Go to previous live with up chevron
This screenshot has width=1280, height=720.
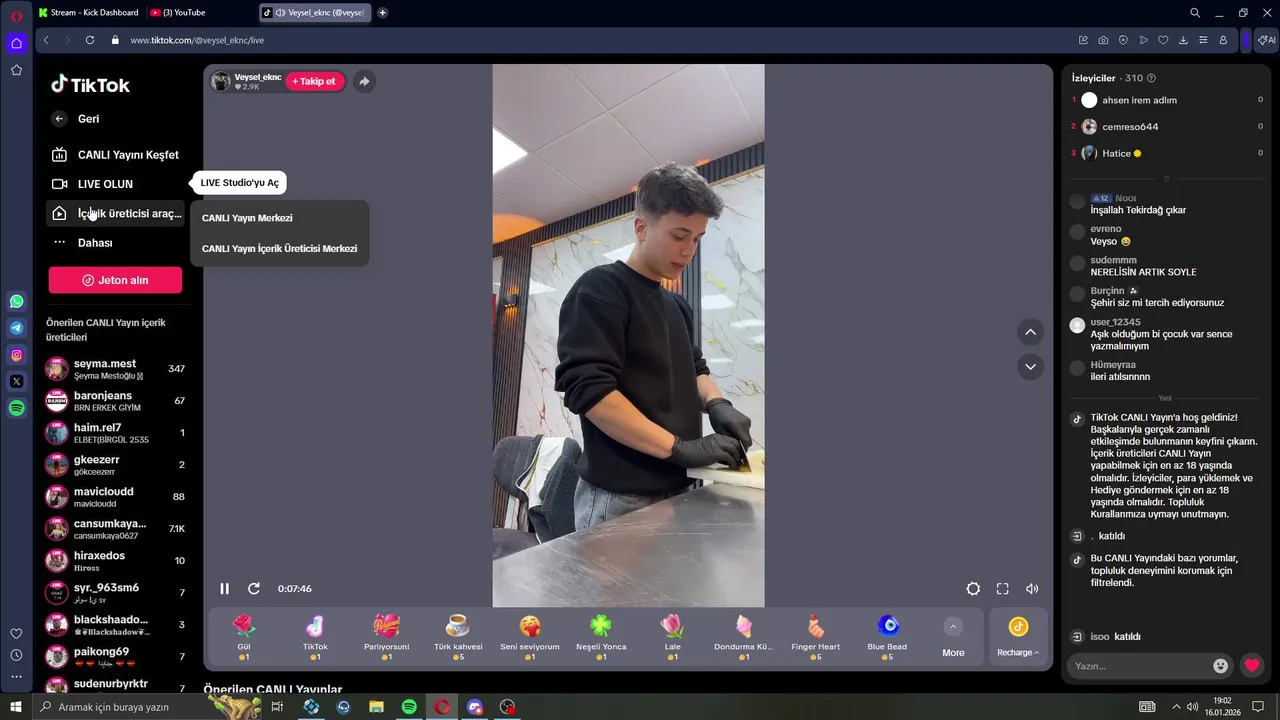coord(1030,332)
